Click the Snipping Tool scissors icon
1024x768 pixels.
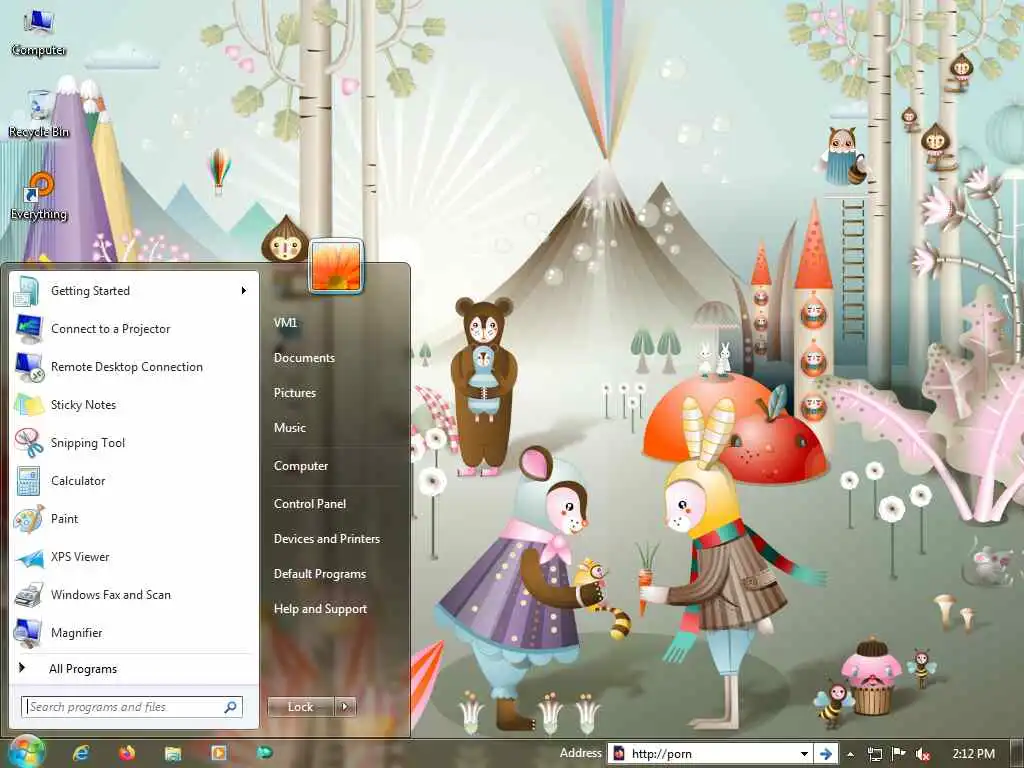point(28,442)
